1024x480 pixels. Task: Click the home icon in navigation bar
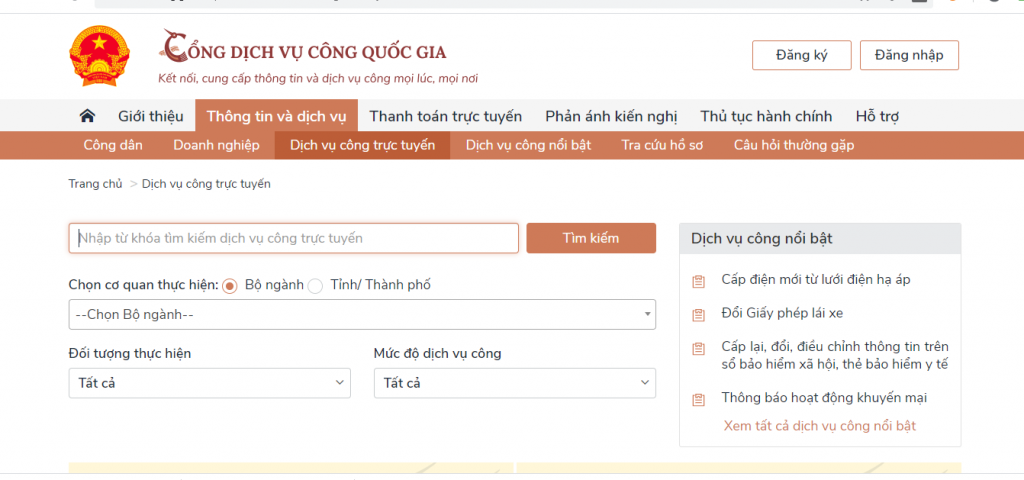(87, 116)
